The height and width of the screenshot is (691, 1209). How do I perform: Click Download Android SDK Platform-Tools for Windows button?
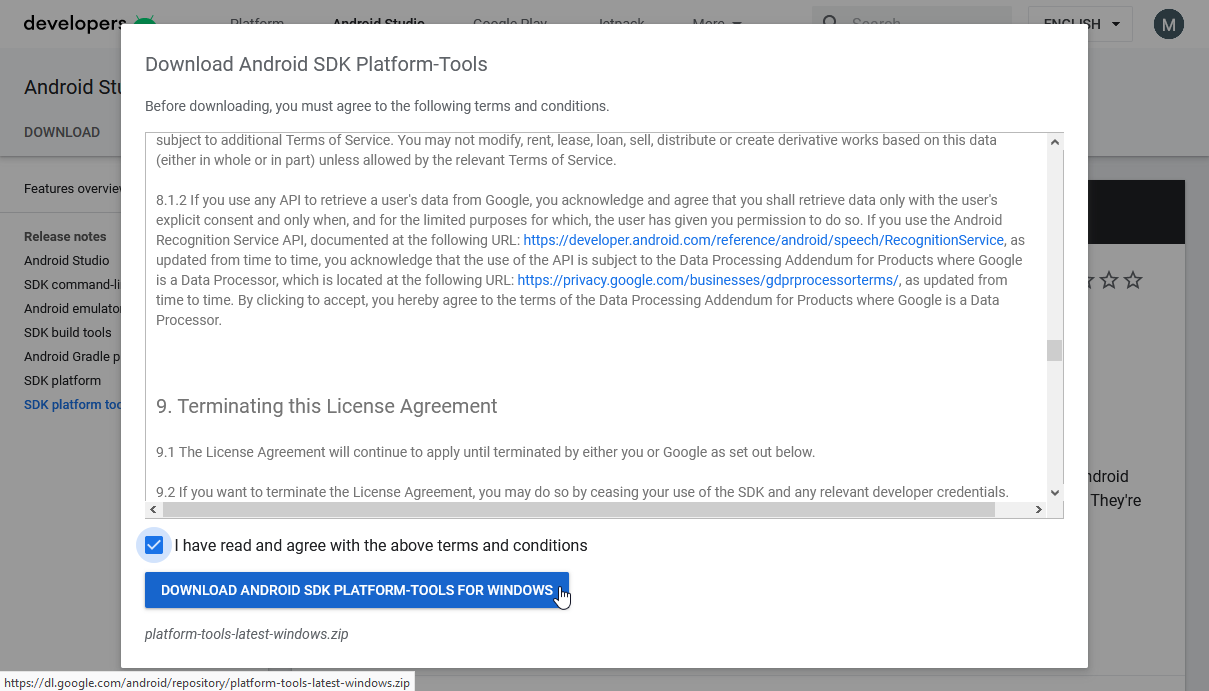coord(357,590)
